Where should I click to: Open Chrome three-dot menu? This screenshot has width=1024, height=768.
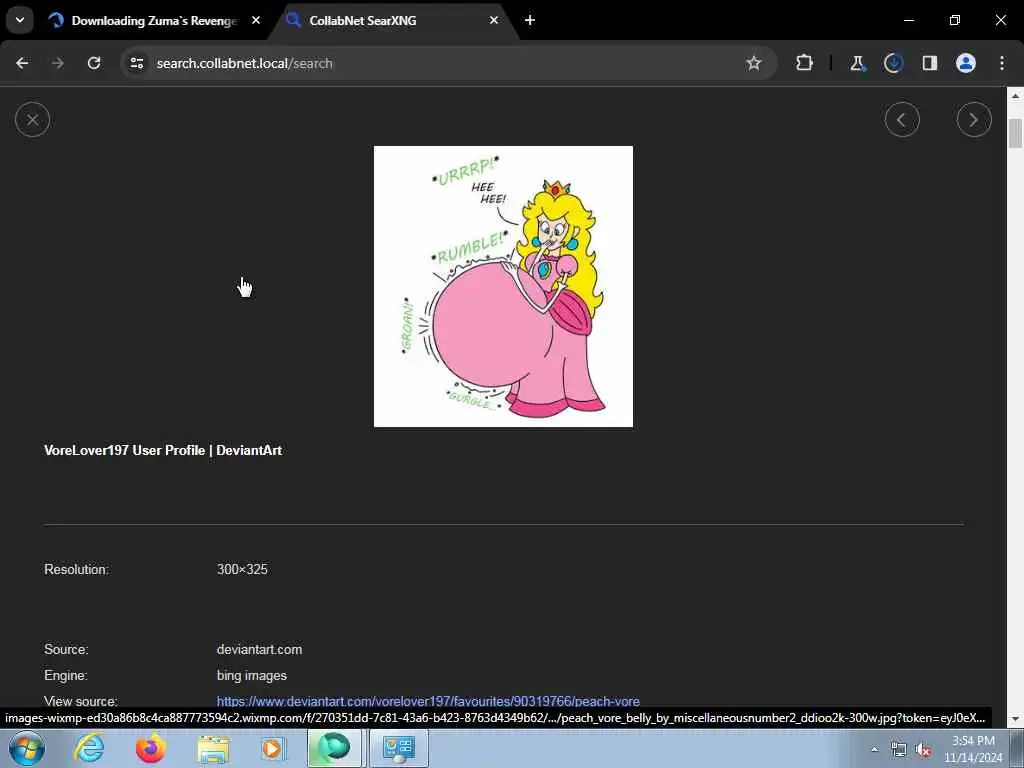click(x=1002, y=63)
